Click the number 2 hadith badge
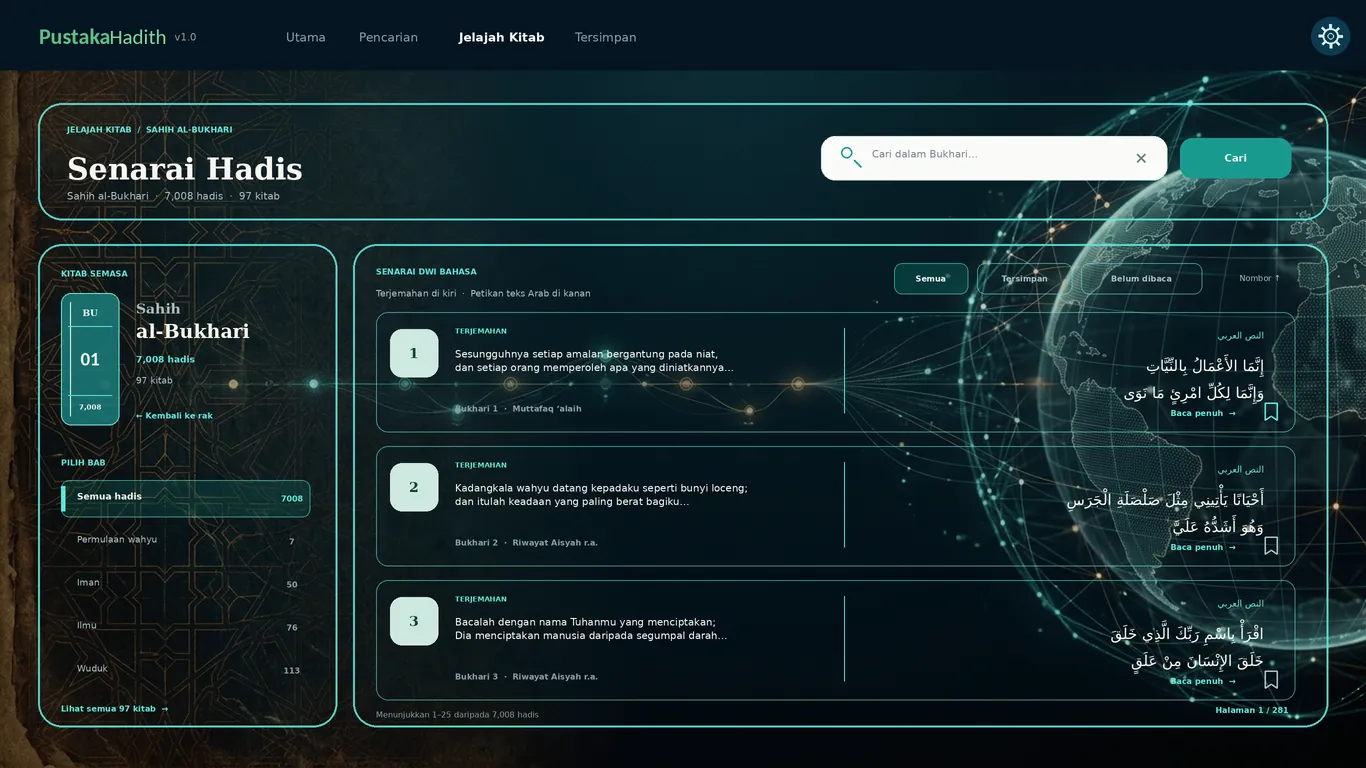The height and width of the screenshot is (768, 1366). (414, 487)
